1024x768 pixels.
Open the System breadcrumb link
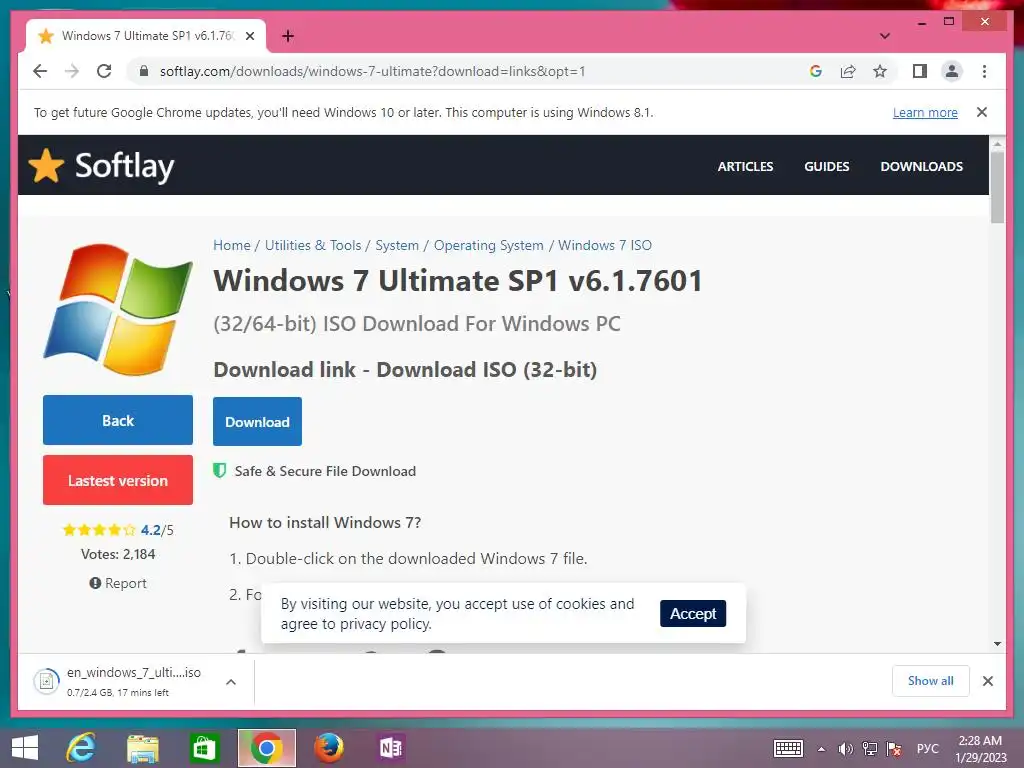[x=397, y=246]
